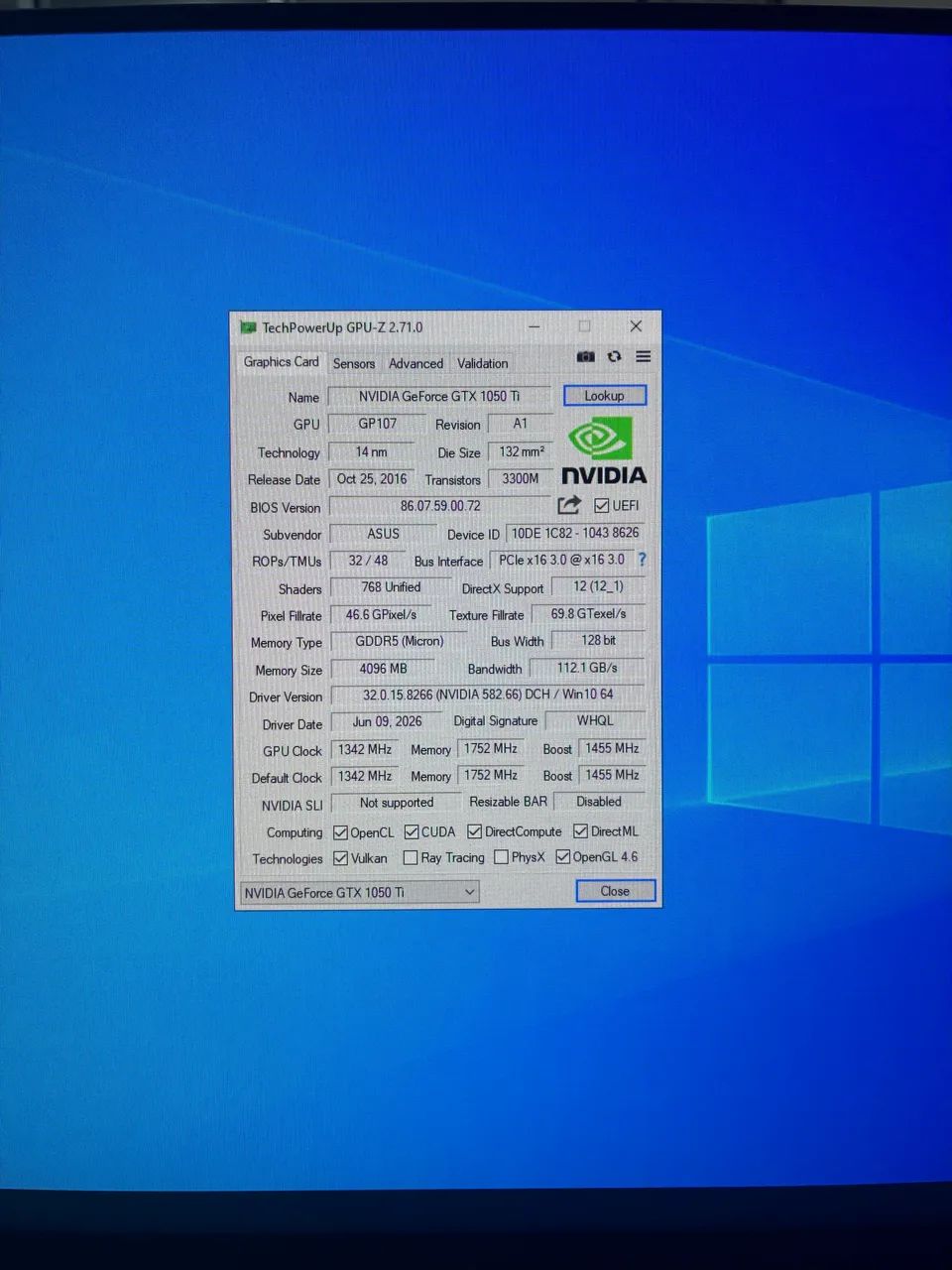Click the Release Date value Oct 25, 2016
952x1270 pixels.
pos(372,479)
